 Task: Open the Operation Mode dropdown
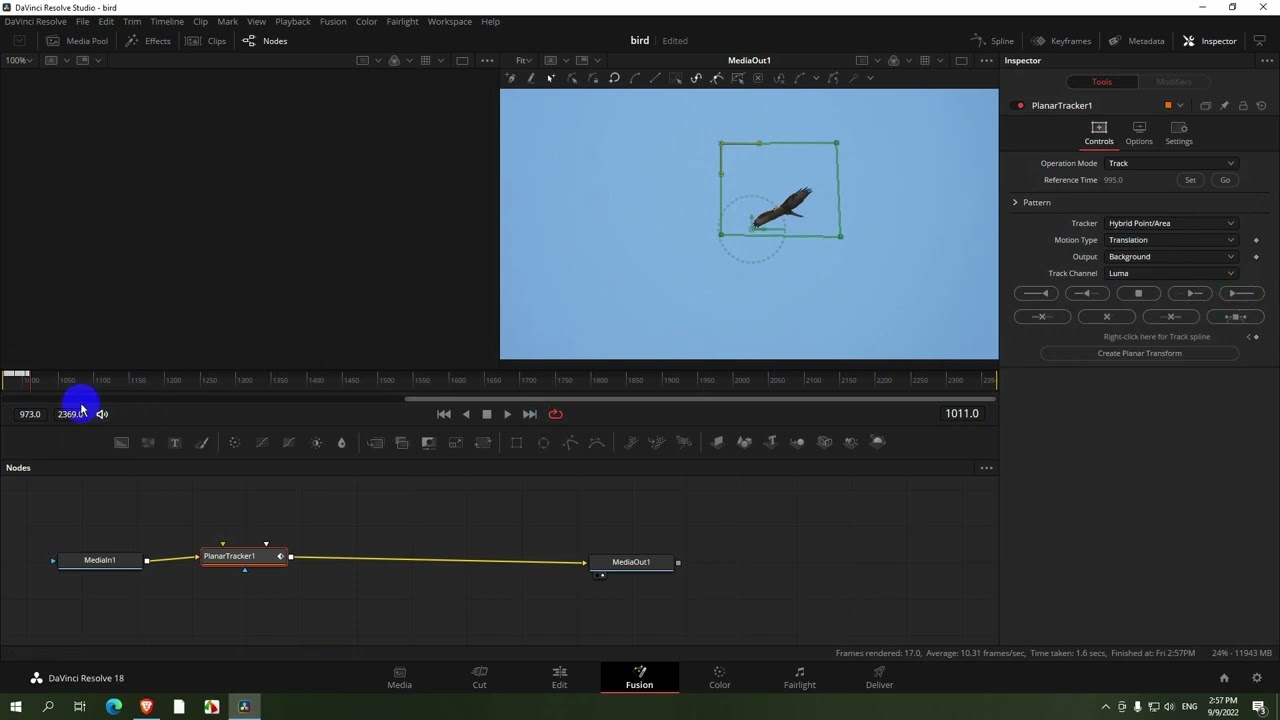coord(1170,163)
